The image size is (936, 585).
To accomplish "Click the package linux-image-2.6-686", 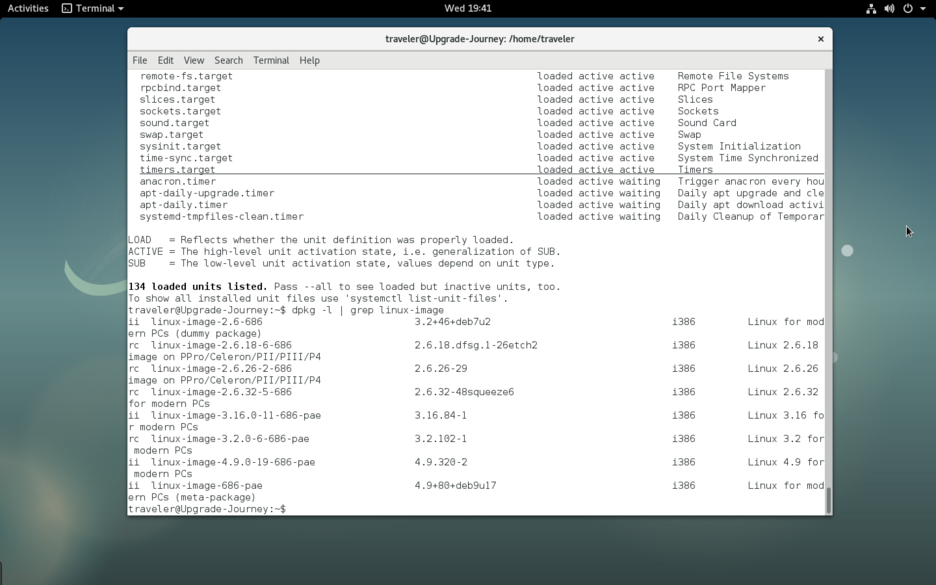I will (207, 322).
